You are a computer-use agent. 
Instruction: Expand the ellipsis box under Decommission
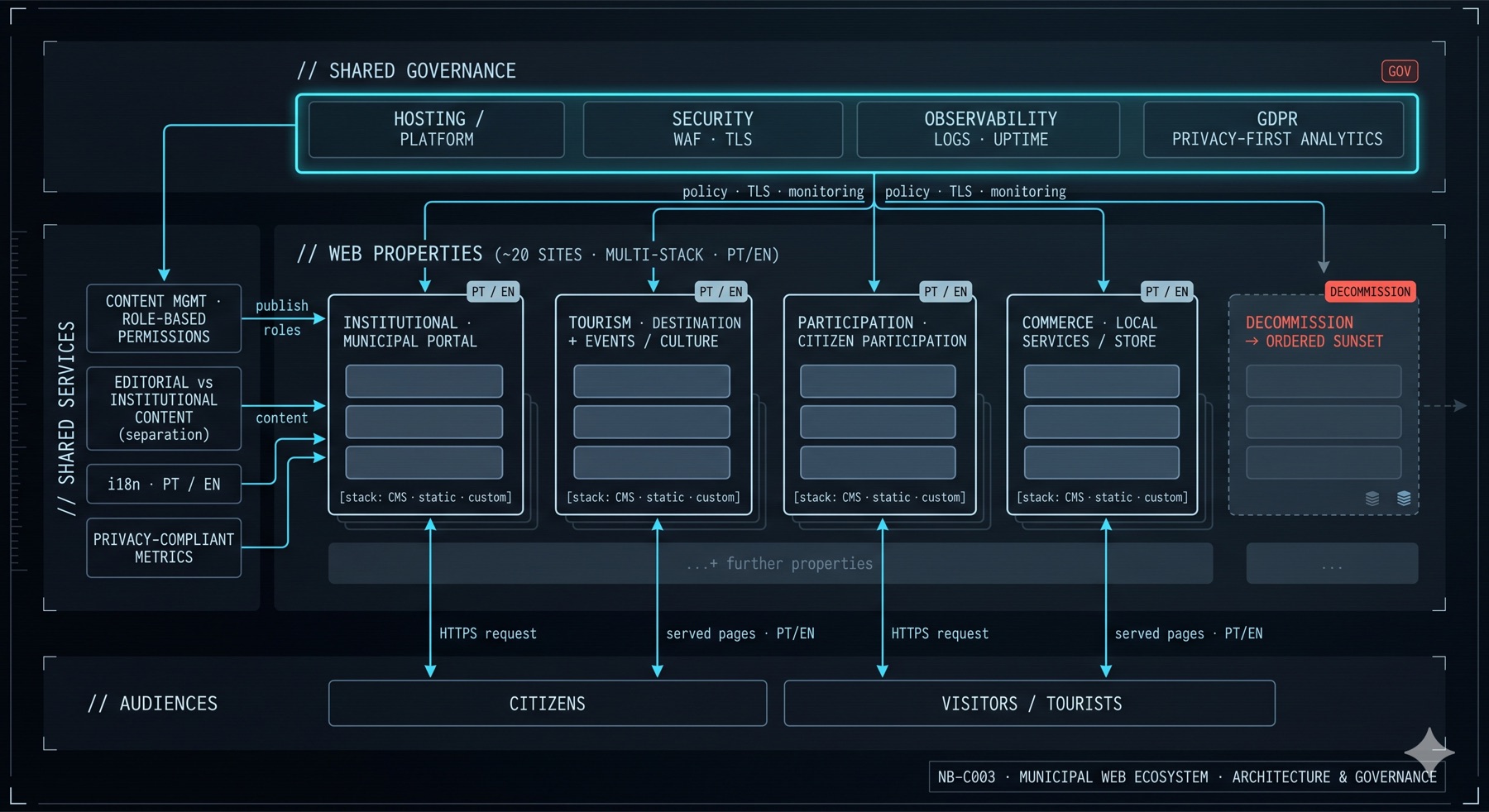pos(1333,563)
